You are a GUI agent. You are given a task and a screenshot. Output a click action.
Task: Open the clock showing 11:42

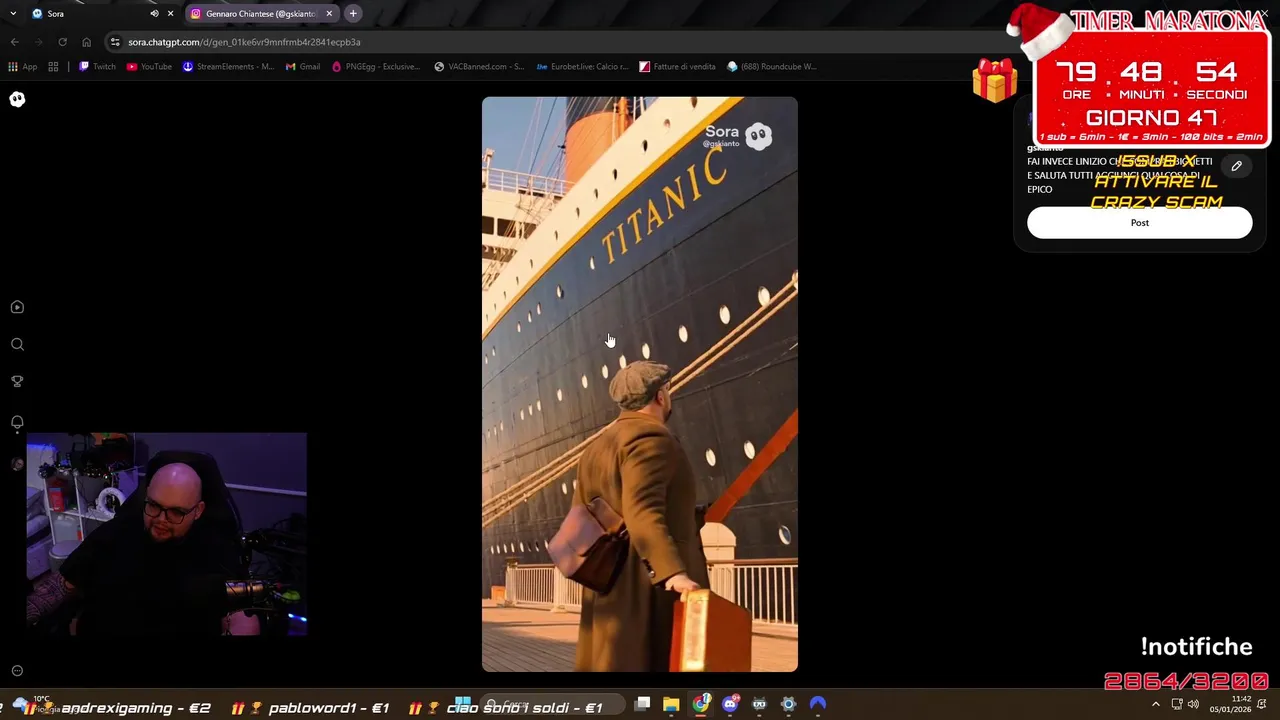pyautogui.click(x=1230, y=704)
